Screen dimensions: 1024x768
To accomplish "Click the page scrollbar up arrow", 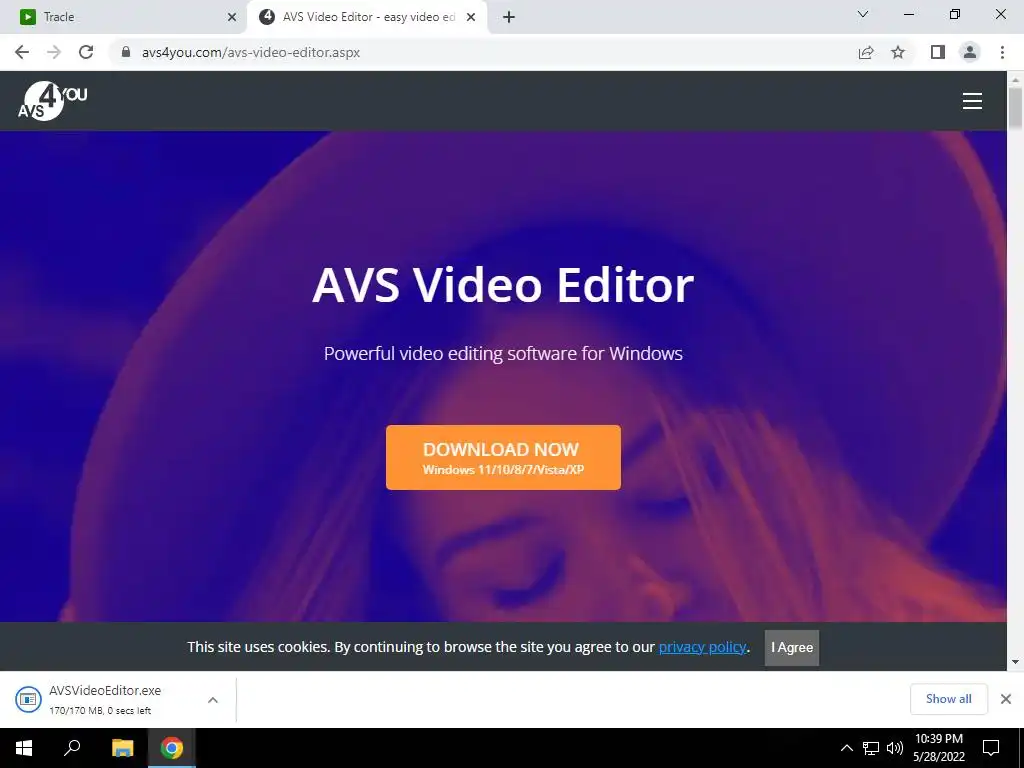I will click(x=1015, y=79).
